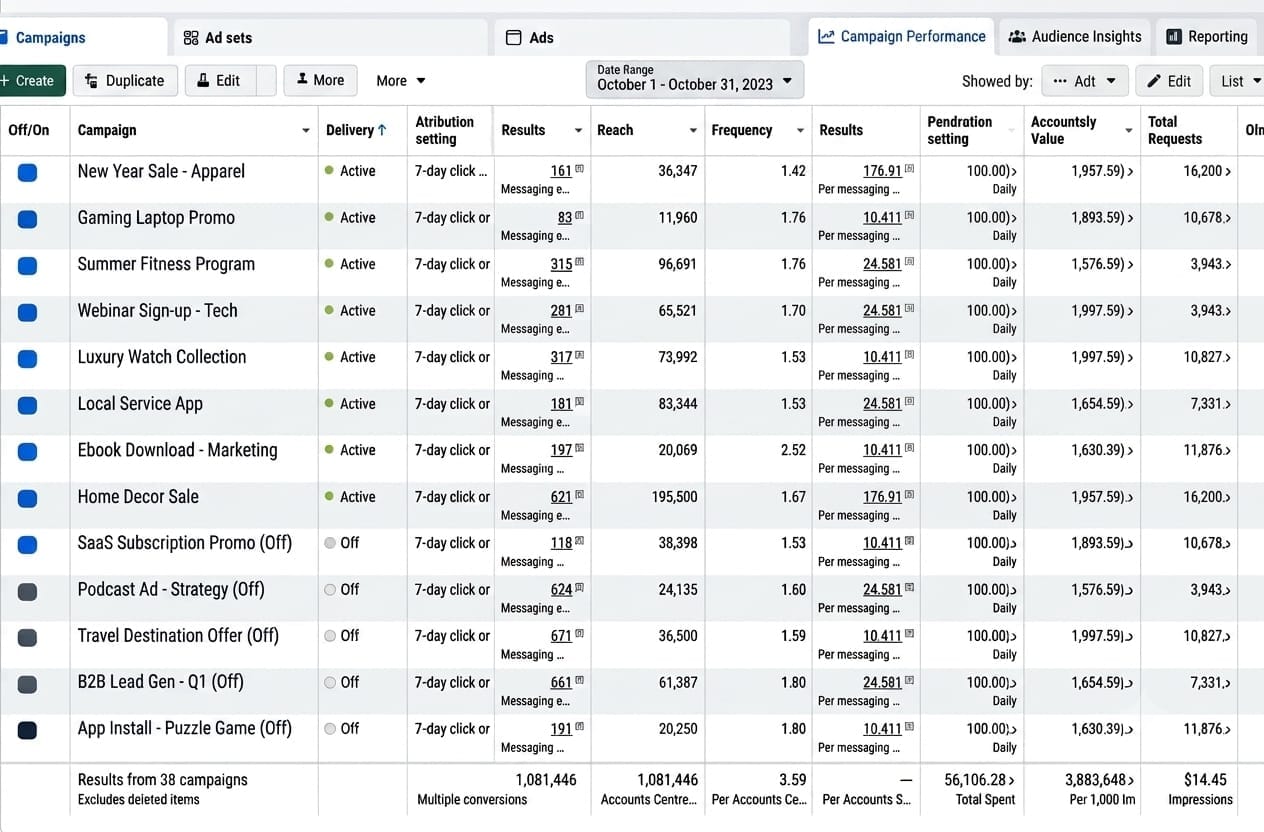Open the SaaS Subscription Promo (Off) campaign
This screenshot has height=832, width=1264.
point(185,543)
